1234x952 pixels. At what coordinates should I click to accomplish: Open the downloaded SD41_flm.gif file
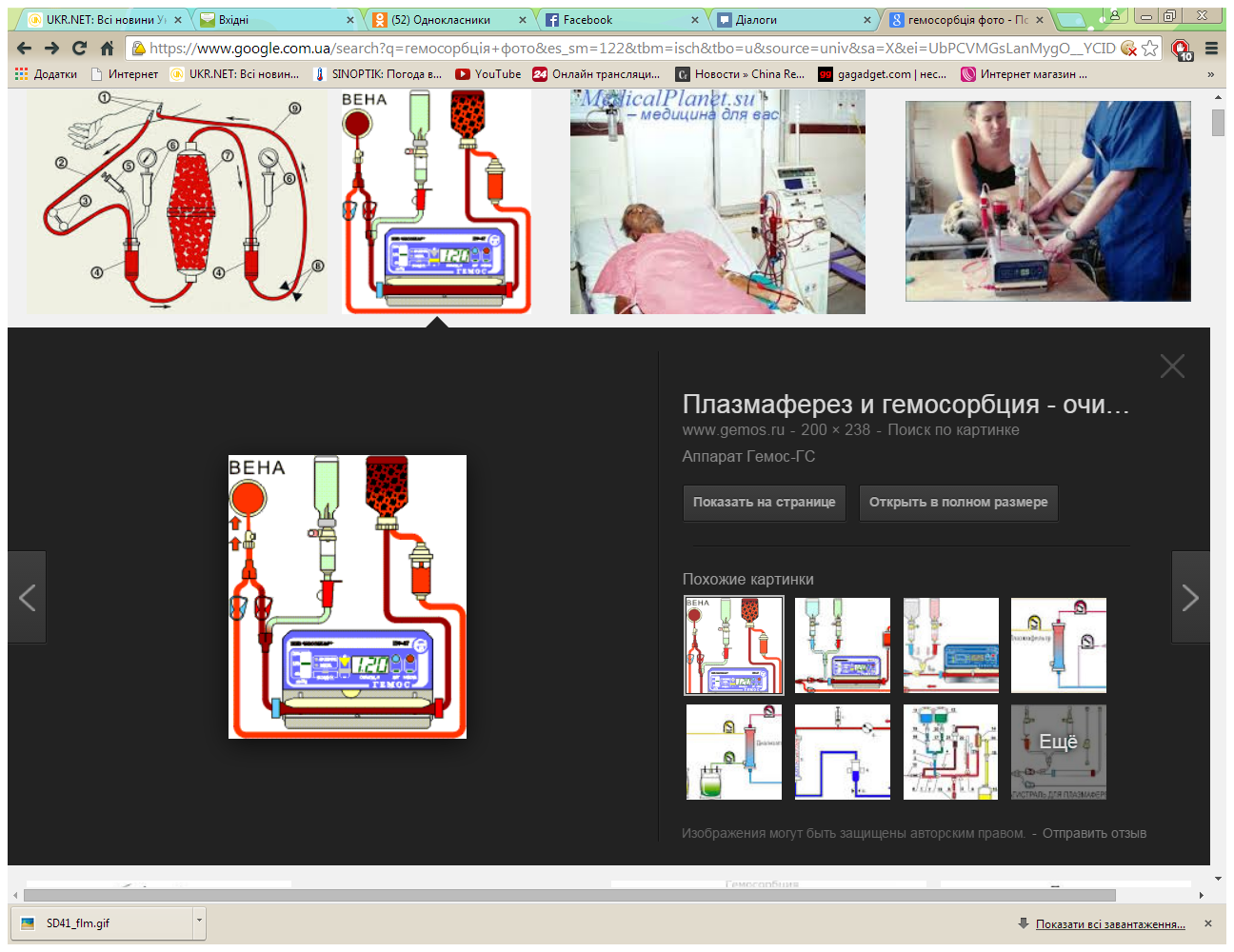coord(103,922)
